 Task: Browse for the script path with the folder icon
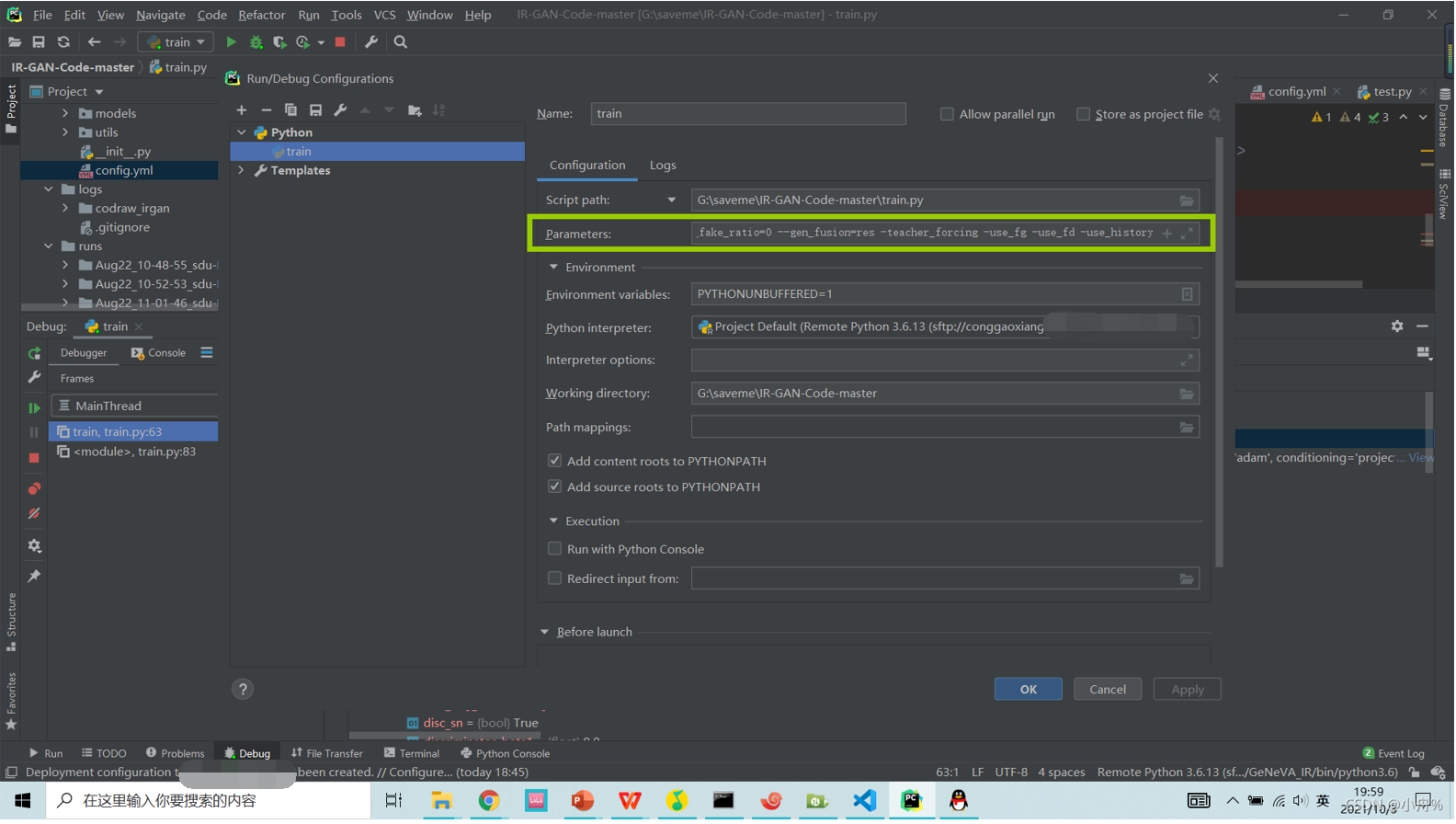pyautogui.click(x=1187, y=200)
